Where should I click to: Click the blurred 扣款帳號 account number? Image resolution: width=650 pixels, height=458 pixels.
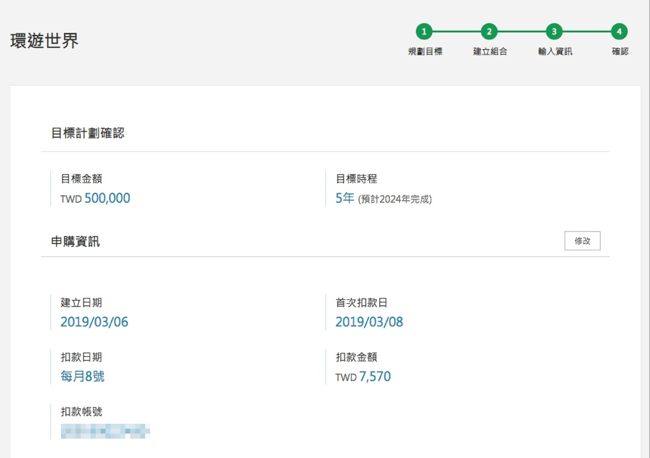(x=105, y=431)
